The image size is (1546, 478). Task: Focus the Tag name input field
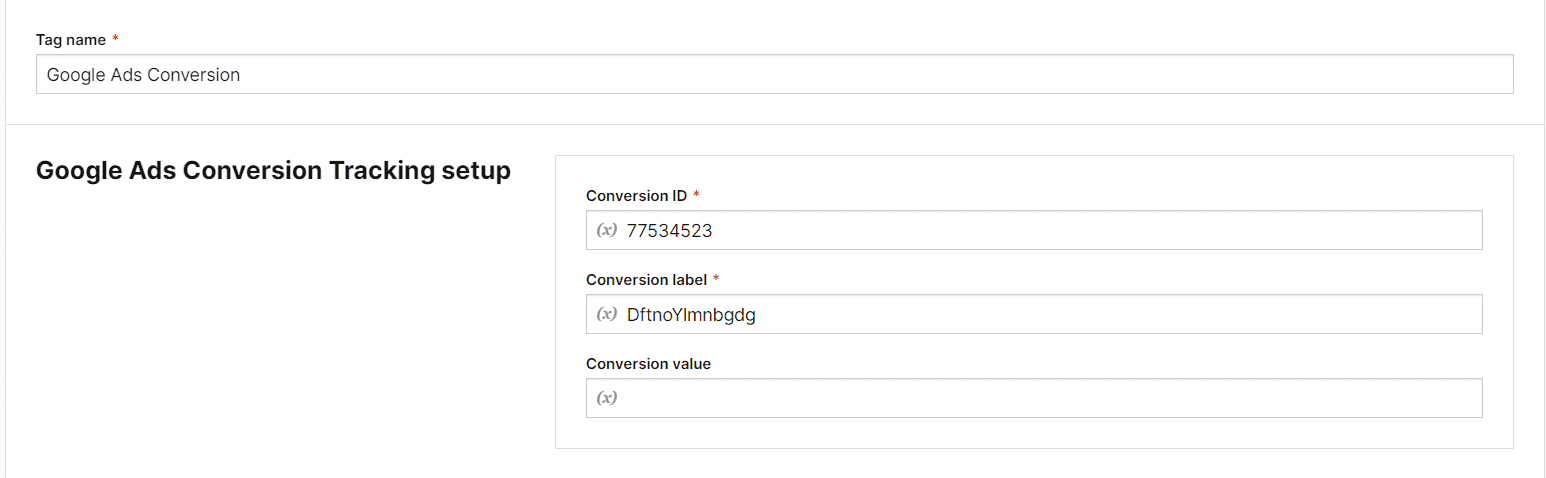(x=774, y=74)
